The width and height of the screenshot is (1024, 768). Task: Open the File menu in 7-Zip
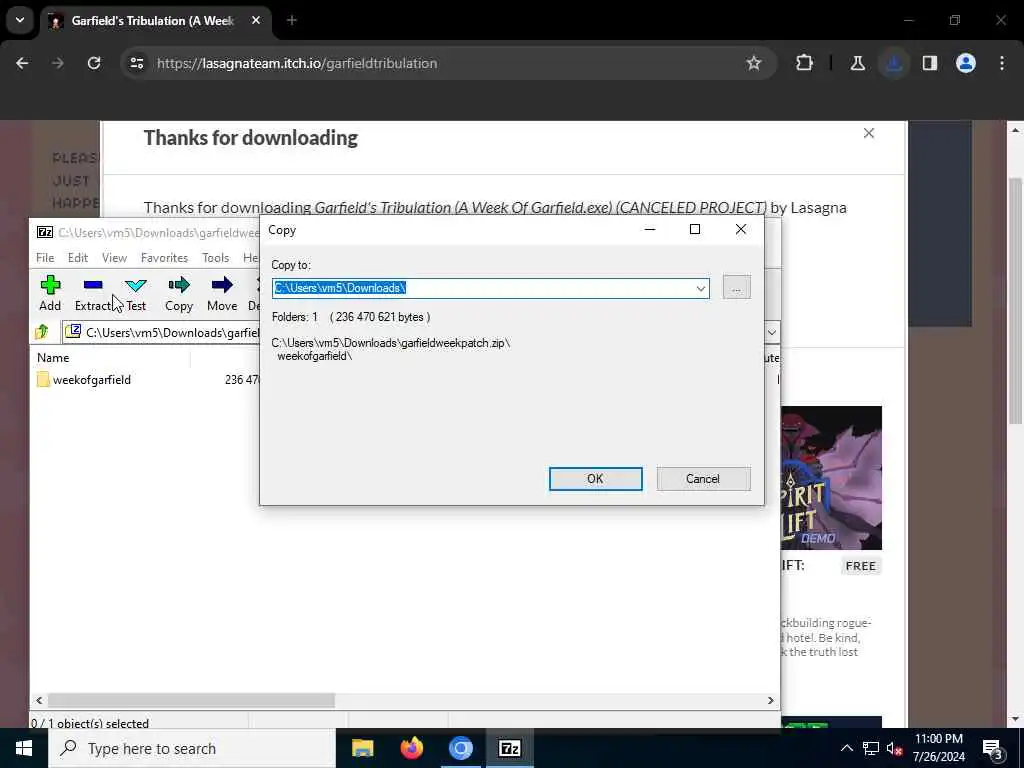tap(45, 257)
